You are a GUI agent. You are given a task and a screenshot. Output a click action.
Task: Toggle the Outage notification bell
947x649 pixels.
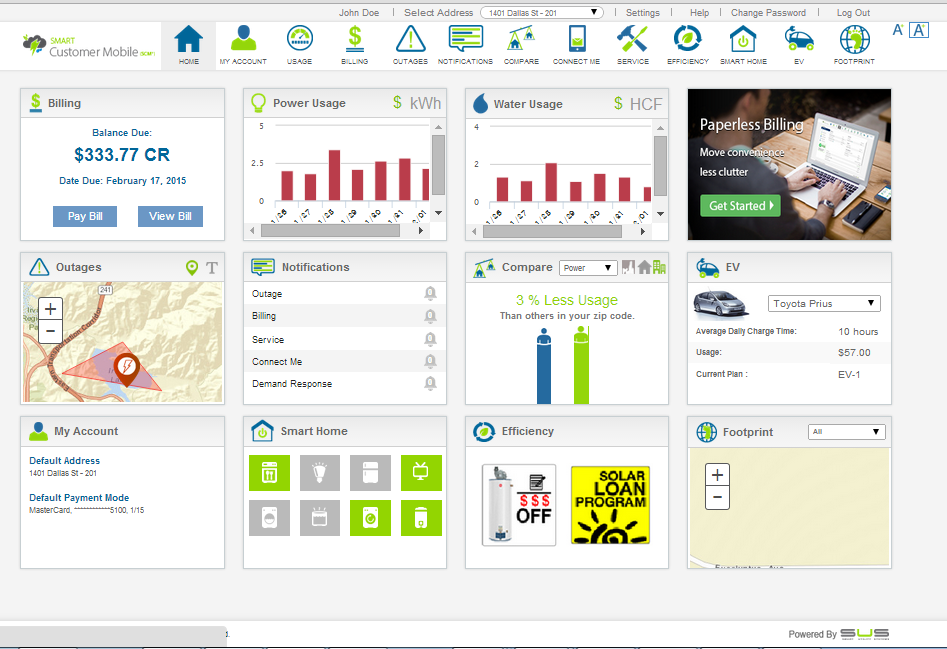tap(430, 294)
